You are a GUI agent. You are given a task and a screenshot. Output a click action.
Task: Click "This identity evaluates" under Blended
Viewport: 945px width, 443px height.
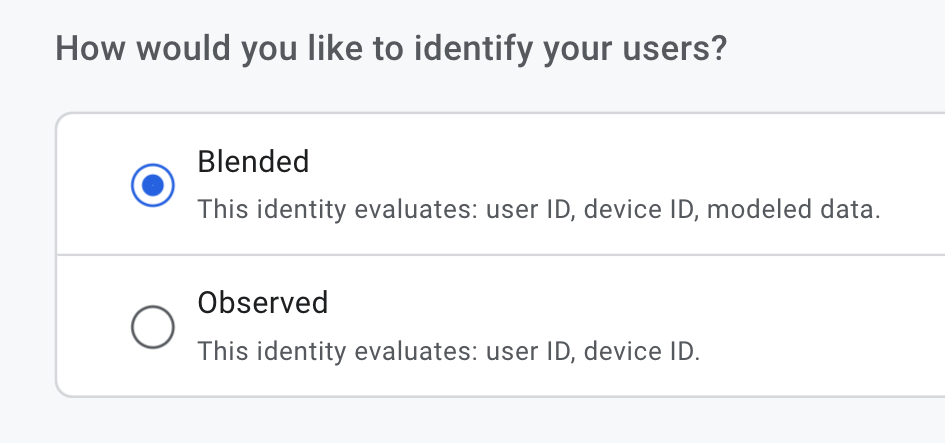[x=337, y=211]
